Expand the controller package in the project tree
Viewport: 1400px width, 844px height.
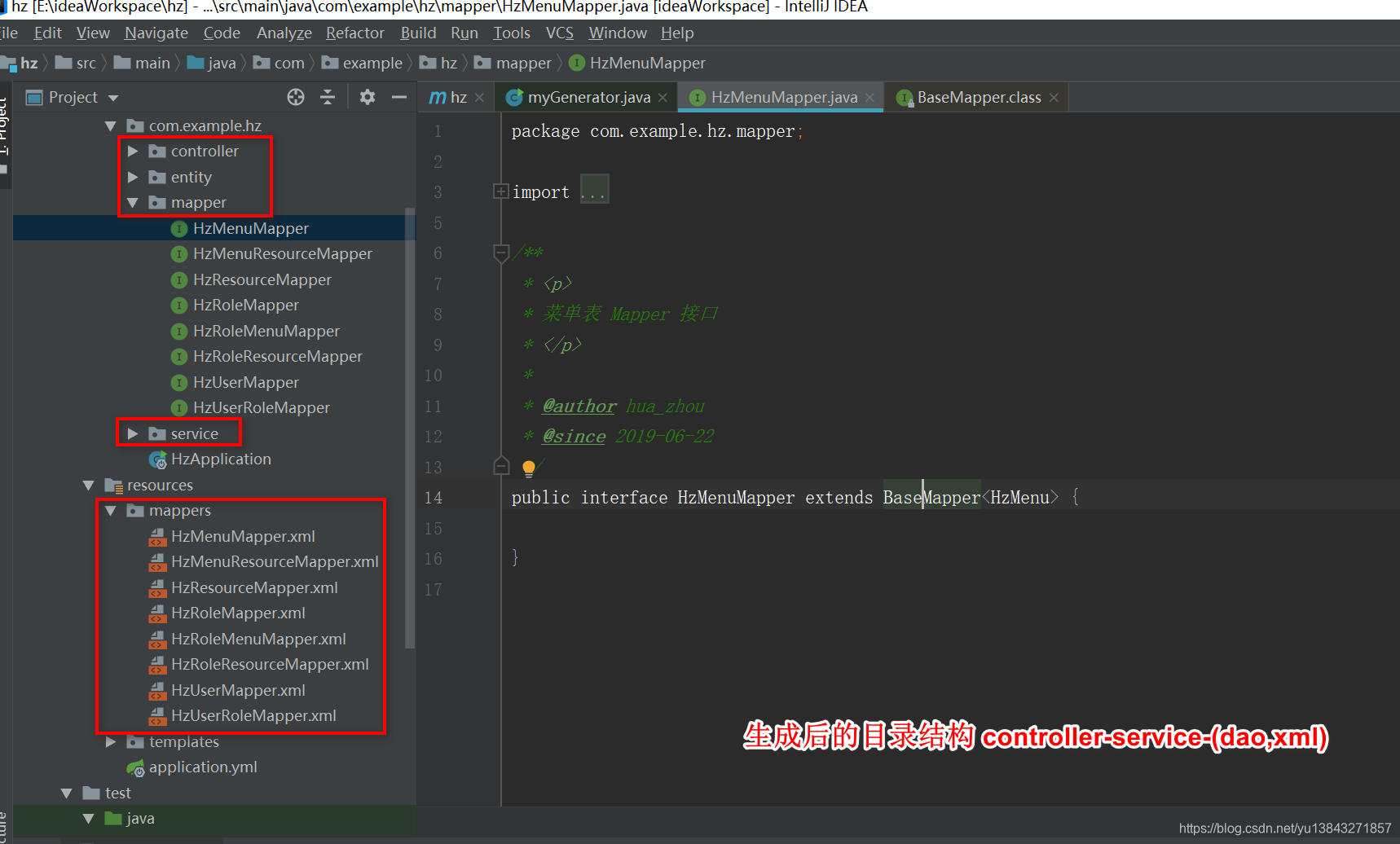click(x=133, y=151)
